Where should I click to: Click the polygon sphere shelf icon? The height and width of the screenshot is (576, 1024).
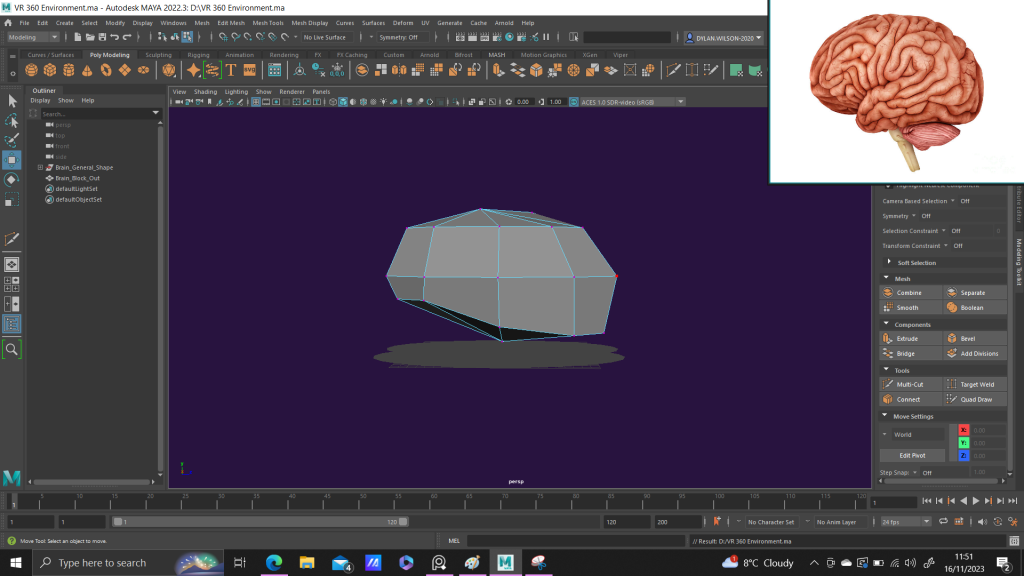click(31, 70)
